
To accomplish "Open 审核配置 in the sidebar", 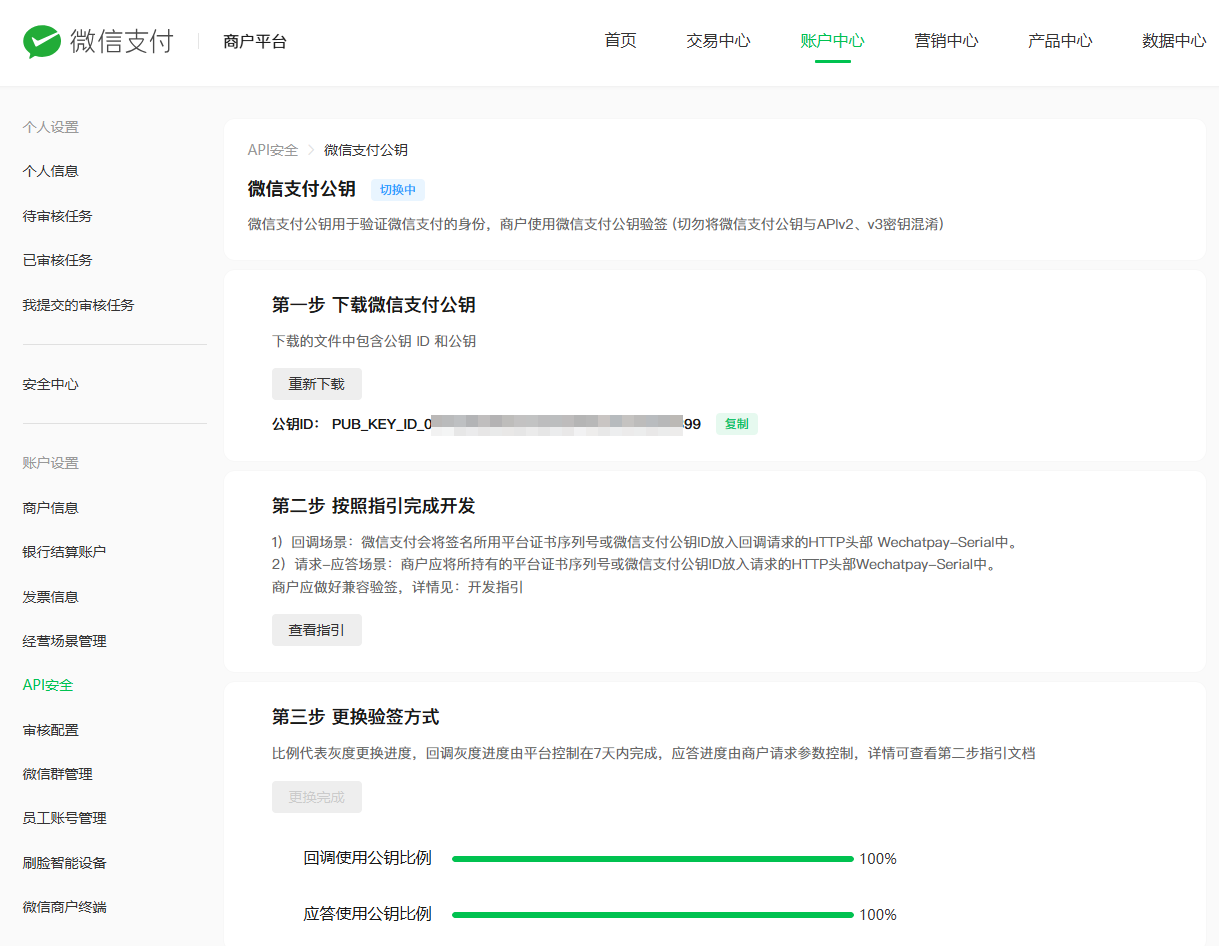I will tap(51, 730).
